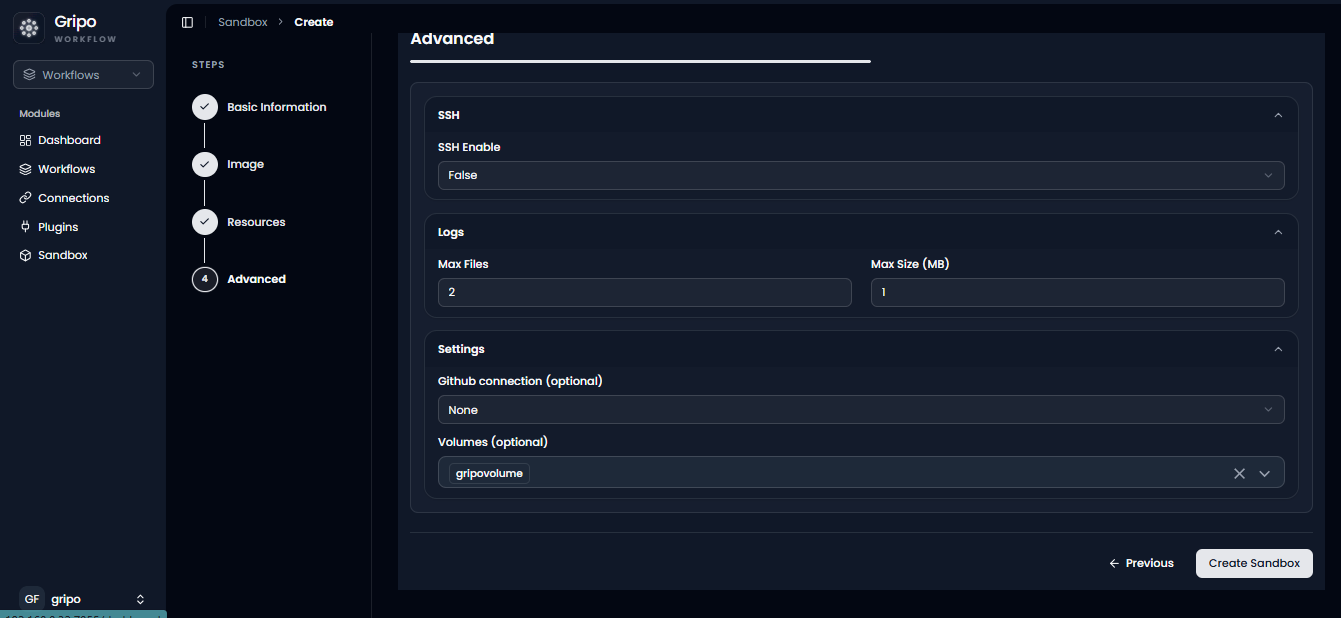Collapse the Settings section
The width and height of the screenshot is (1341, 618).
click(1278, 349)
